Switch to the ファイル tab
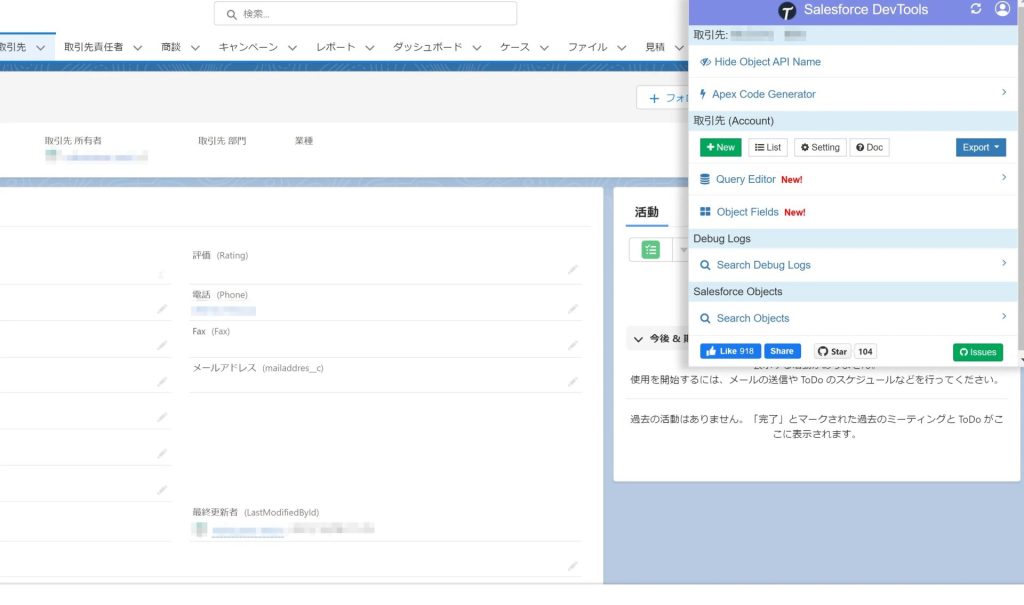This screenshot has height=605, width=1024. [x=587, y=47]
